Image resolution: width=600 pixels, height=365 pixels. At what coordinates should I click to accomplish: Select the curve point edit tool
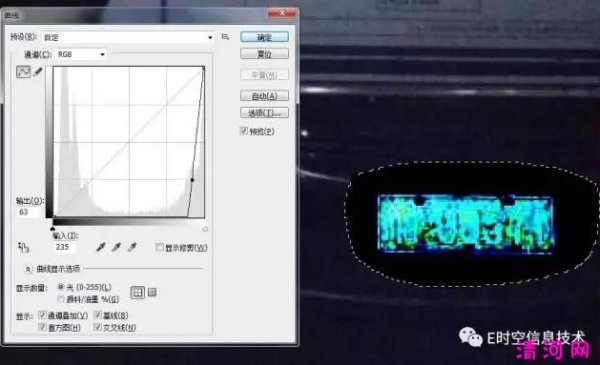pos(23,72)
